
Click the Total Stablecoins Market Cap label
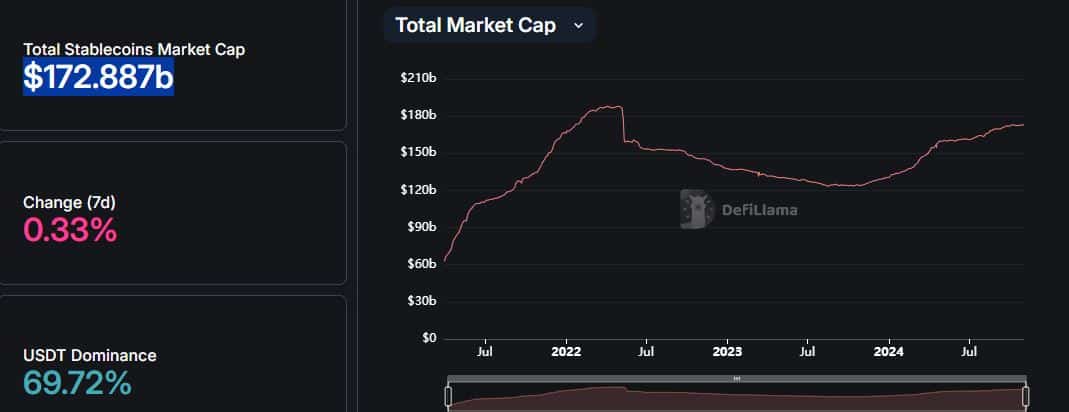coord(134,49)
